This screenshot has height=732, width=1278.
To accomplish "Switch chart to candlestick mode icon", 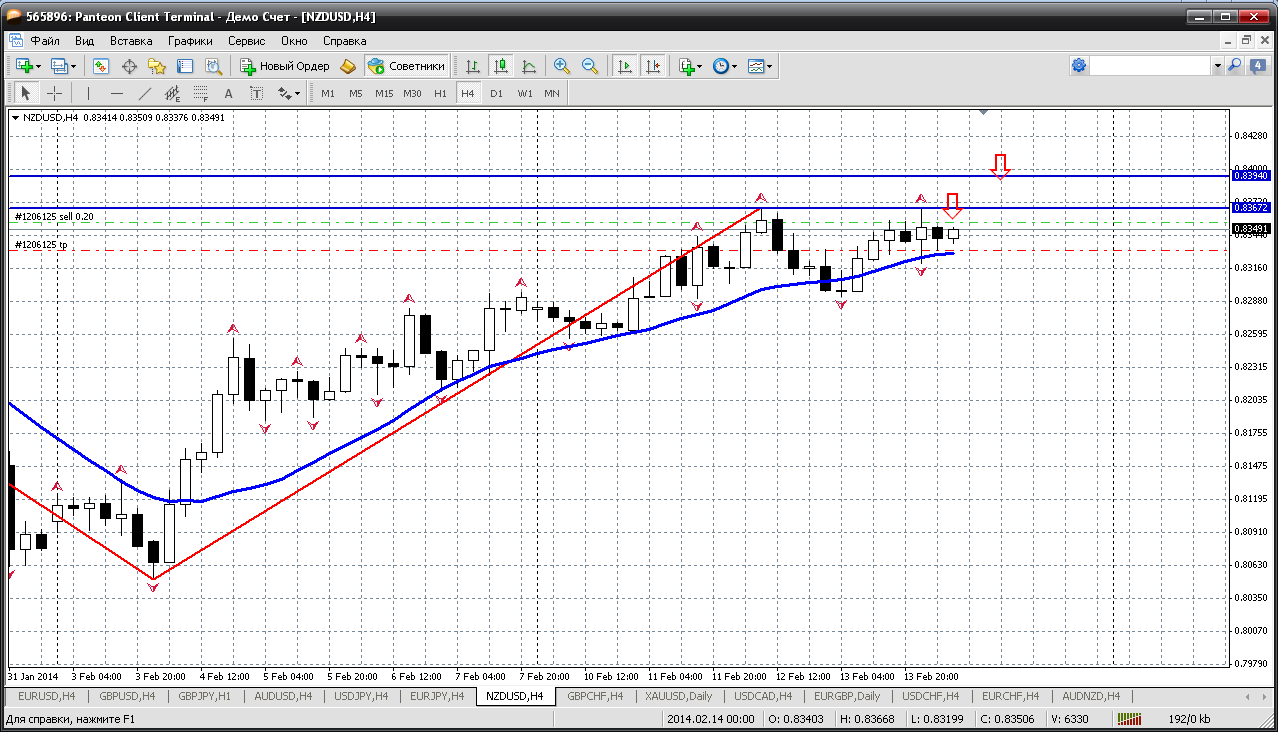I will pyautogui.click(x=501, y=66).
